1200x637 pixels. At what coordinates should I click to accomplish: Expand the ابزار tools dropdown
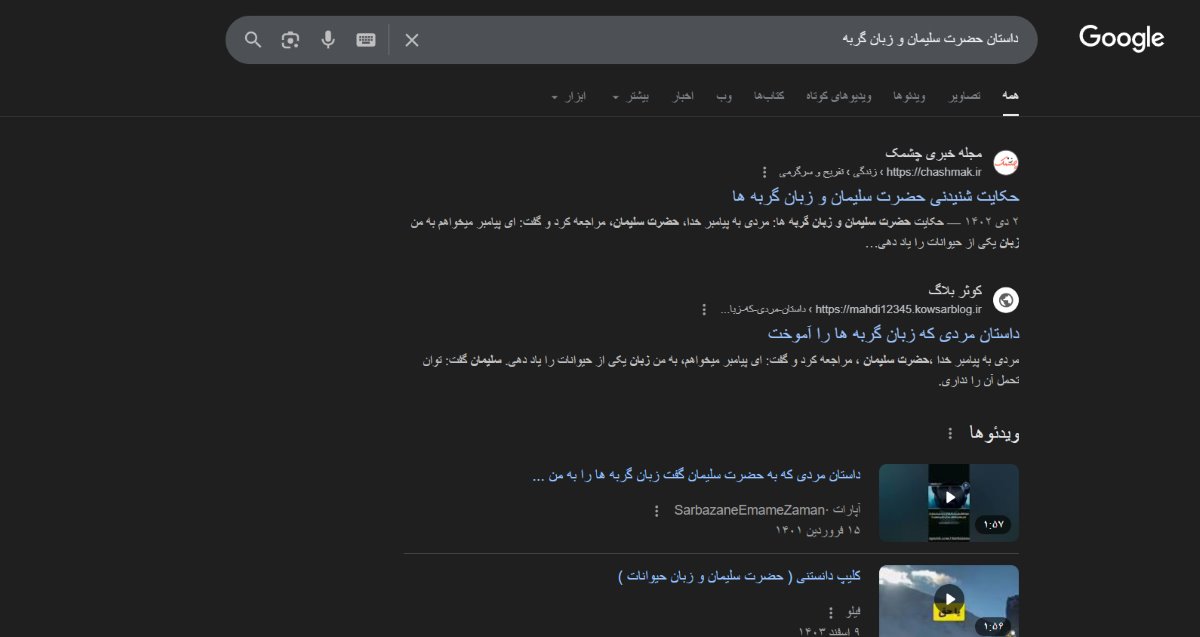pos(569,96)
